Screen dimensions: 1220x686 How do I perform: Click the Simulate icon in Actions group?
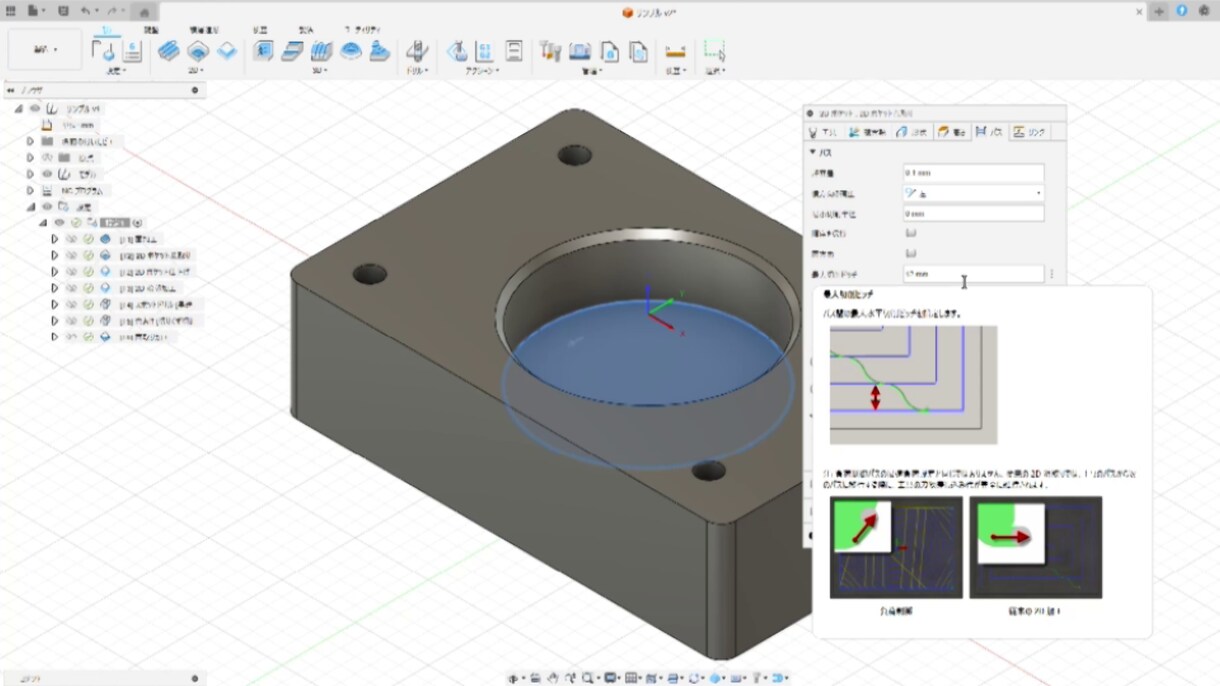click(x=457, y=51)
